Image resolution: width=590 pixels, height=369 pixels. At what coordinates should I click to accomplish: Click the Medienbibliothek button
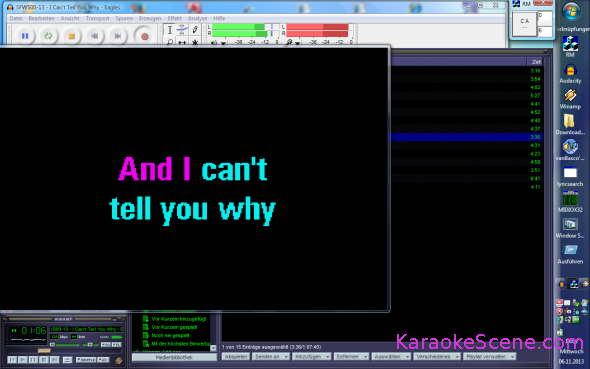[x=174, y=357]
